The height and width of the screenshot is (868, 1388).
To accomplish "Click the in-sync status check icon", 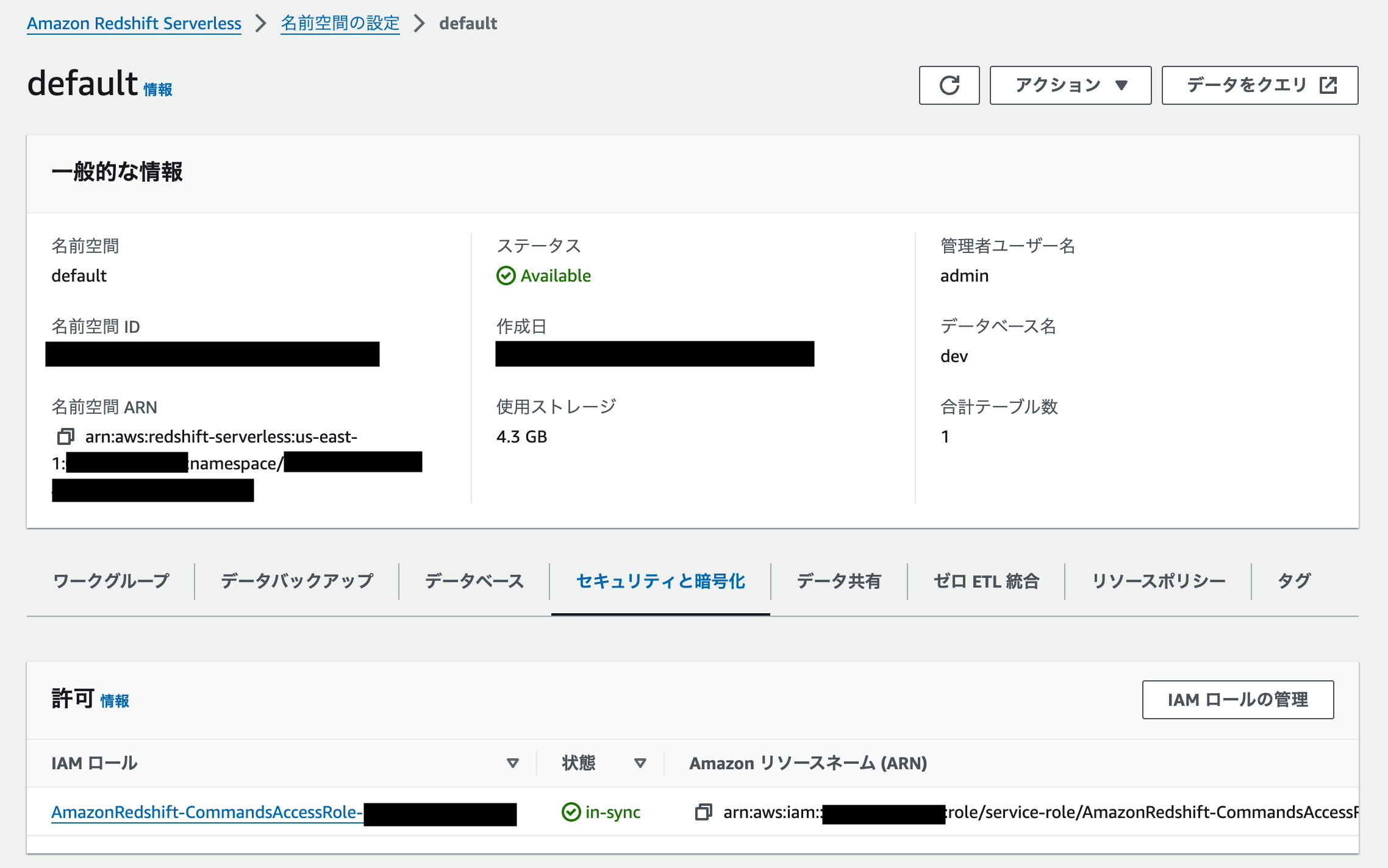I will (571, 812).
